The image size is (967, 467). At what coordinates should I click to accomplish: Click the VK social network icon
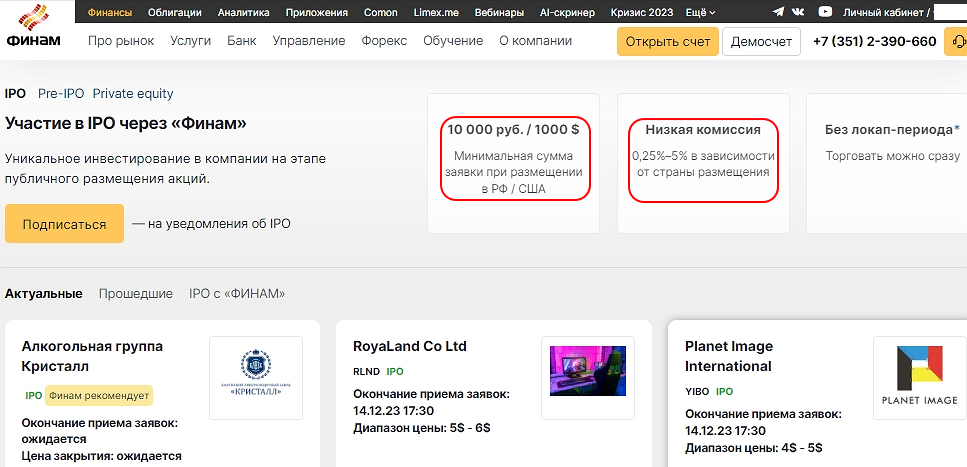point(800,13)
